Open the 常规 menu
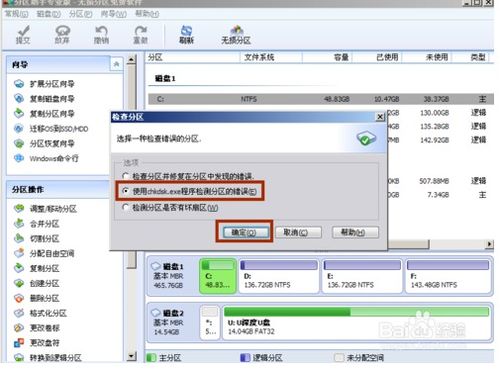The width and height of the screenshot is (500, 369). tap(16, 14)
